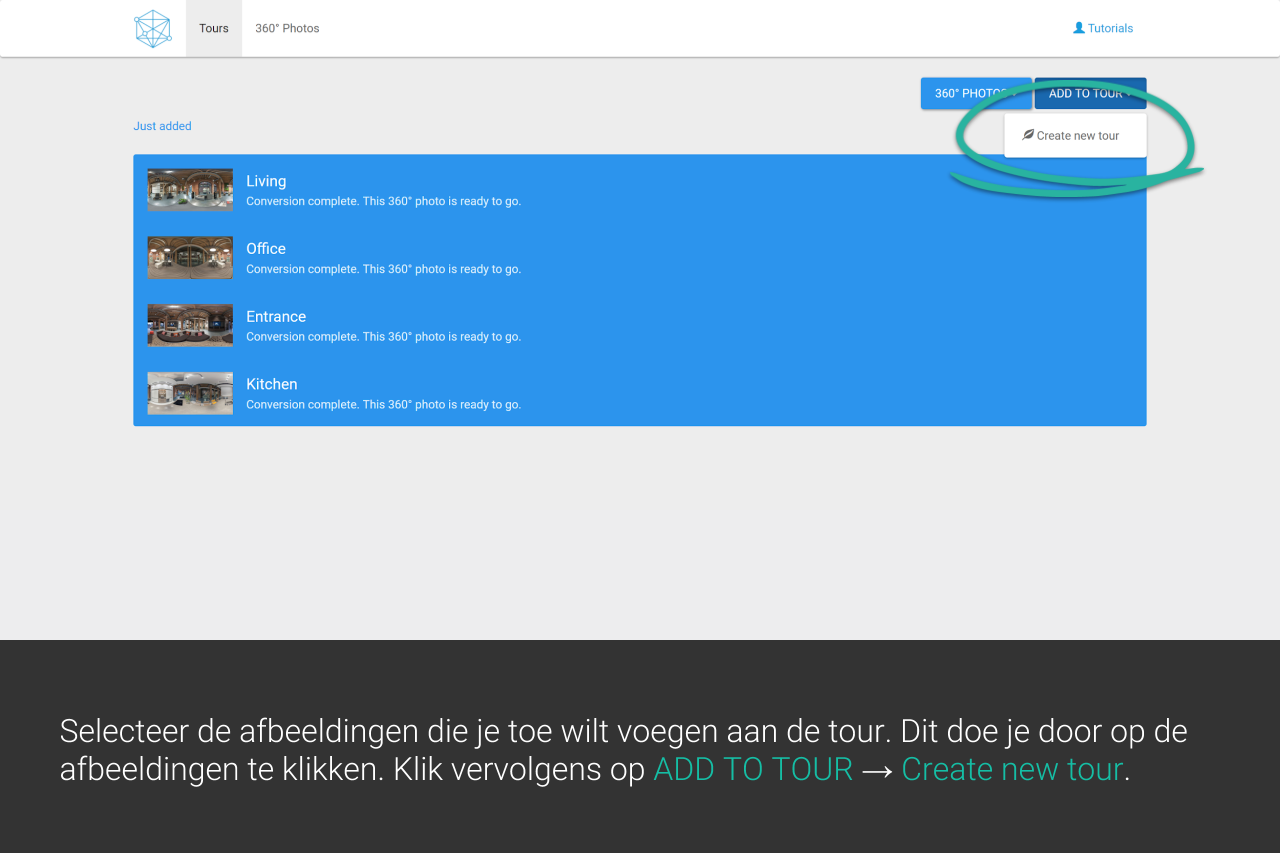
Task: Select the Living panorama thumbnail
Action: point(190,189)
